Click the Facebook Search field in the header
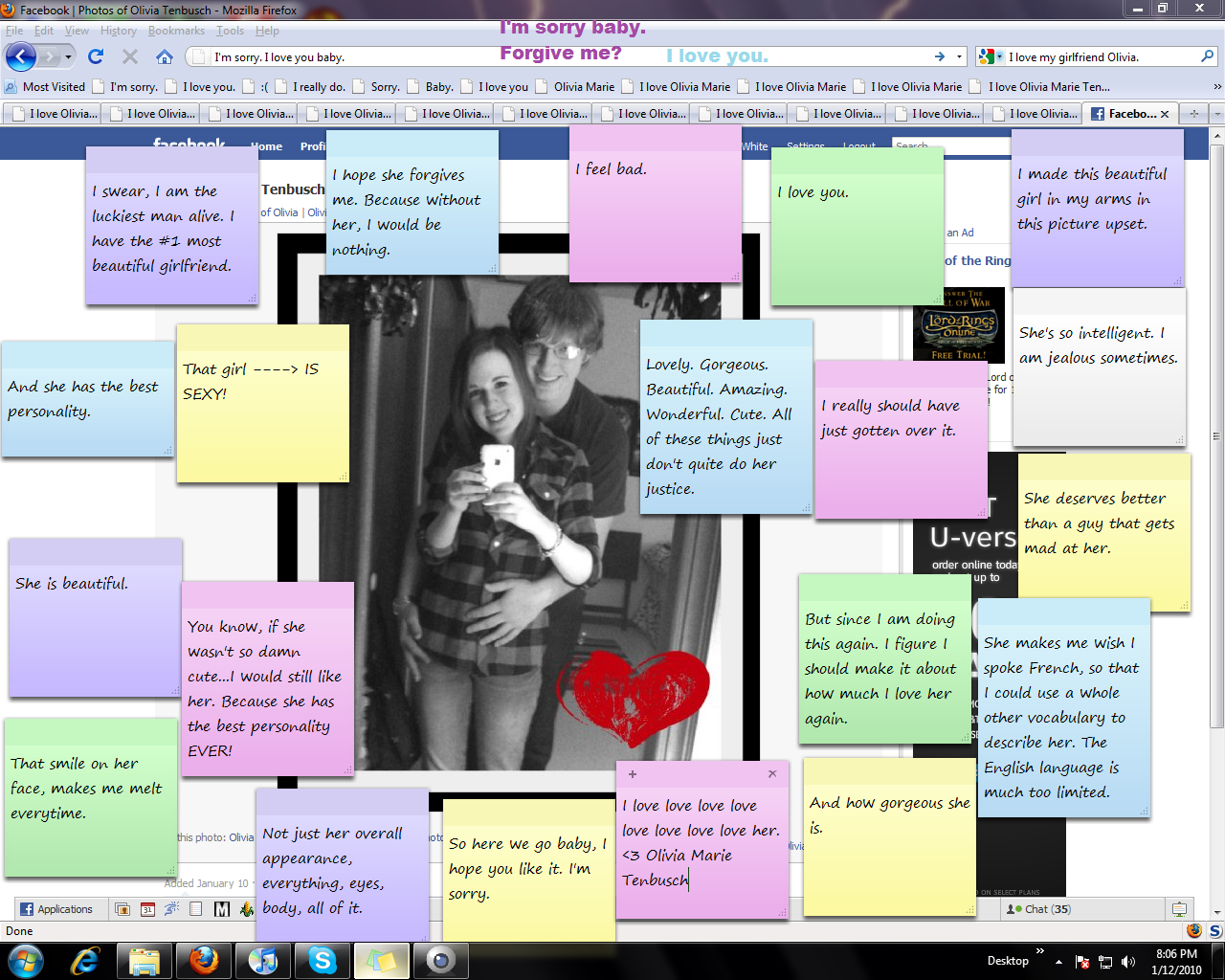This screenshot has height=980, width=1225. click(x=951, y=145)
